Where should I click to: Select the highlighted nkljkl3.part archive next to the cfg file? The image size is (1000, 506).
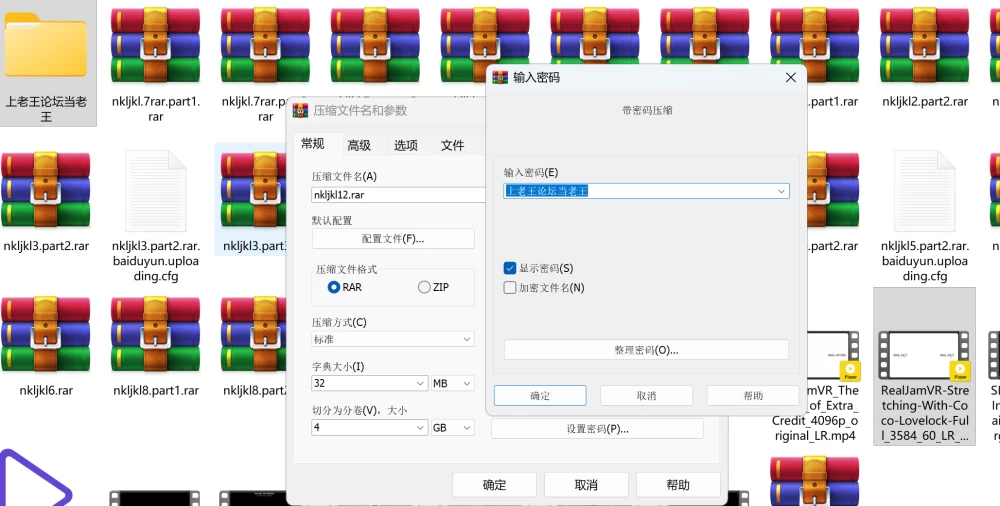coord(254,190)
